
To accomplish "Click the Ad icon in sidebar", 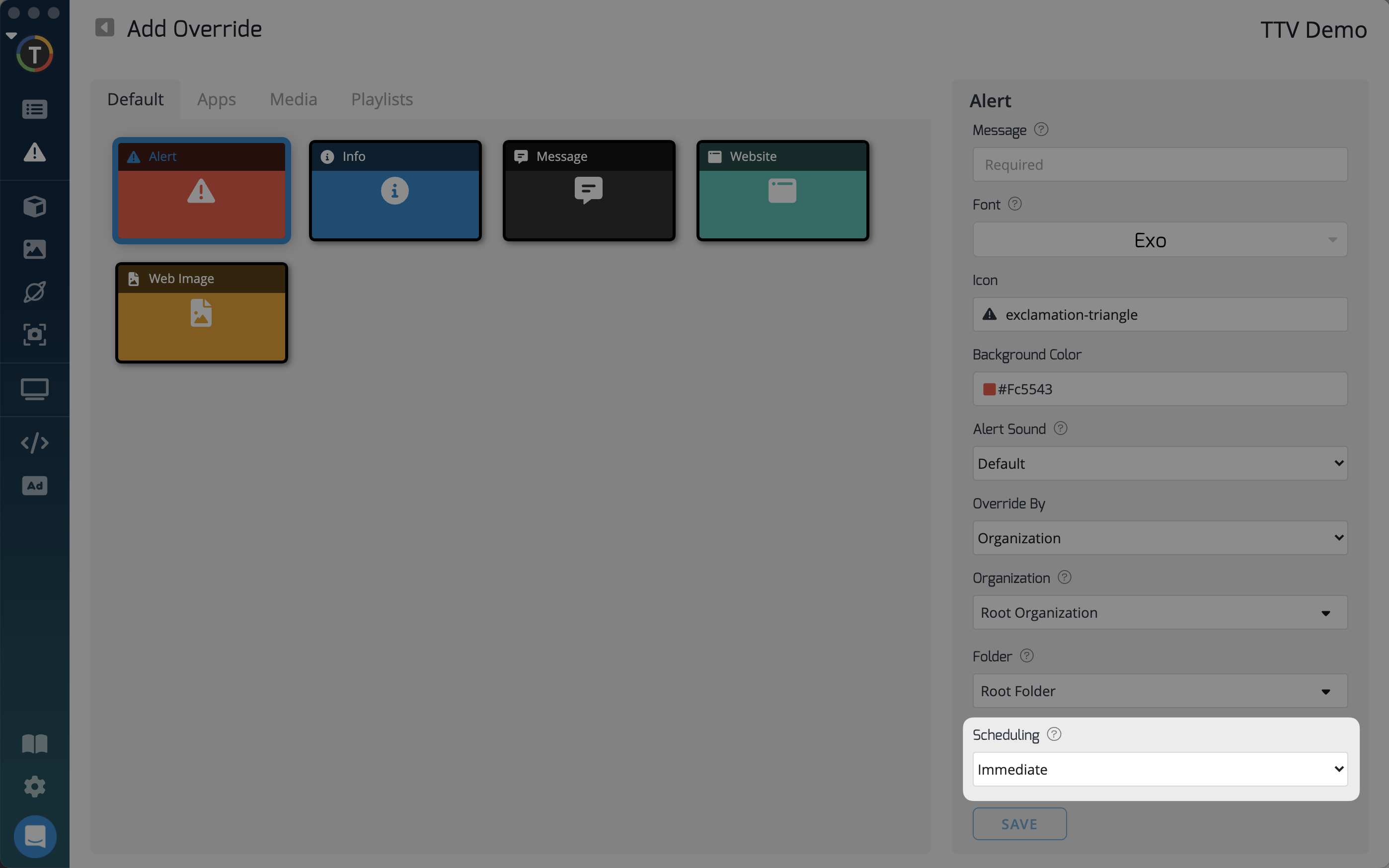I will (x=34, y=486).
